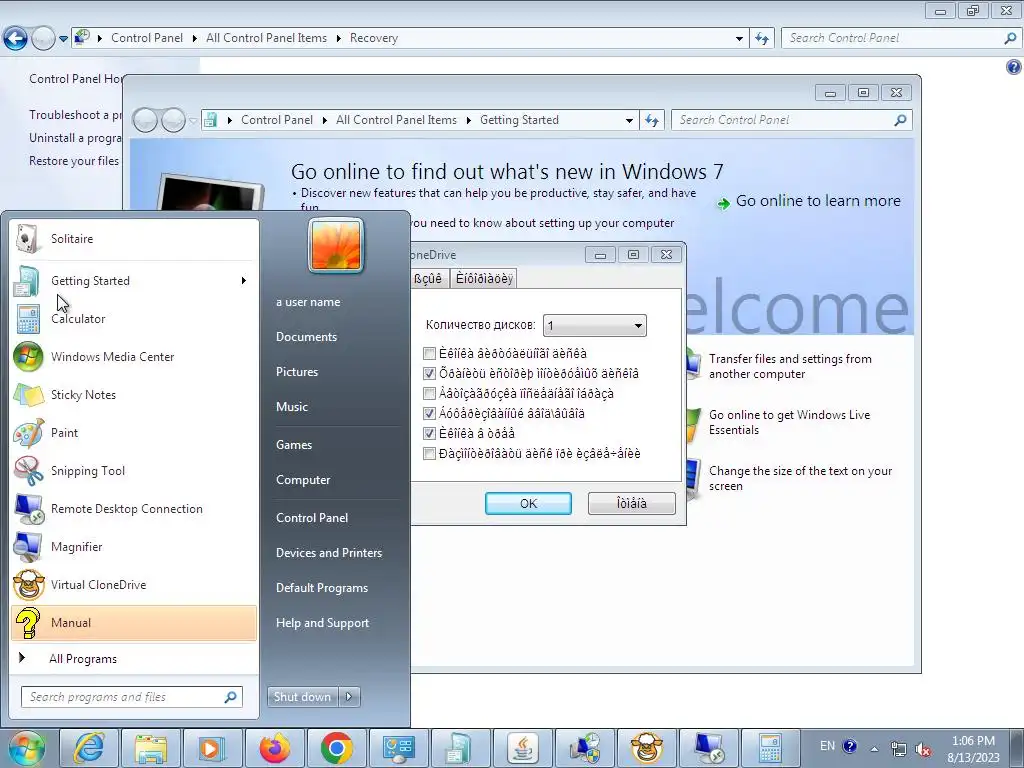Viewport: 1024px width, 768px height.
Task: Launch Firefox from the taskbar
Action: click(x=274, y=748)
